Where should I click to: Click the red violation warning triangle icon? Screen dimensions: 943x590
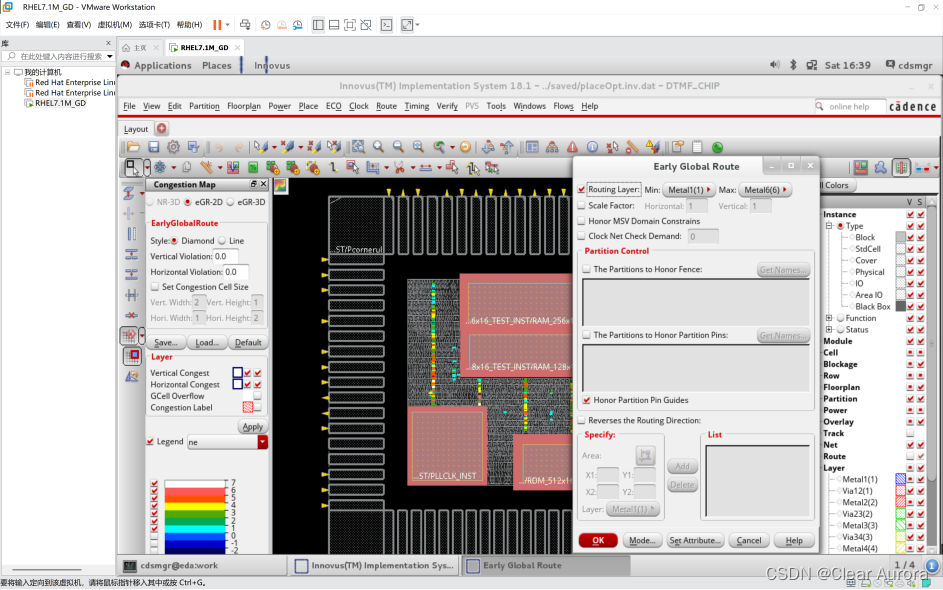pyautogui.click(x=572, y=147)
